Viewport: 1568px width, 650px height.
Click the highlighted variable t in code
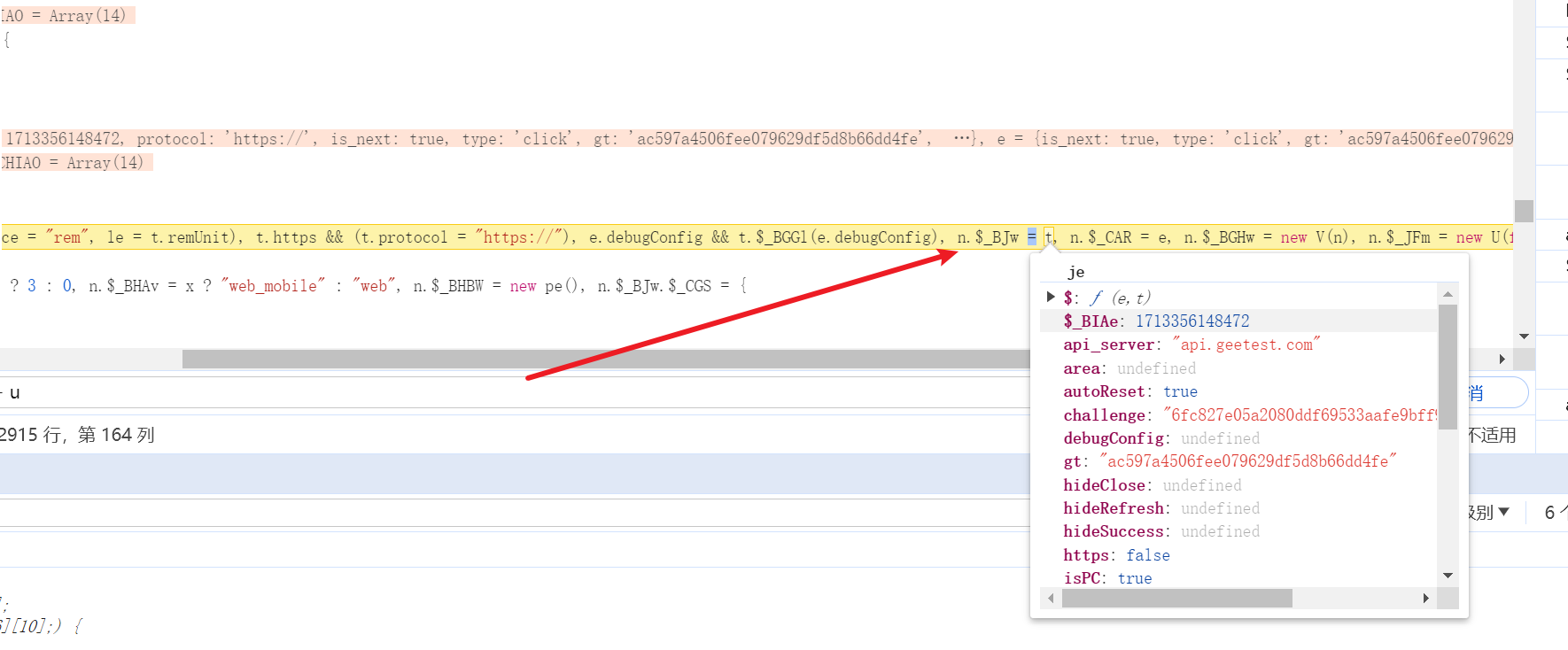(x=1049, y=237)
